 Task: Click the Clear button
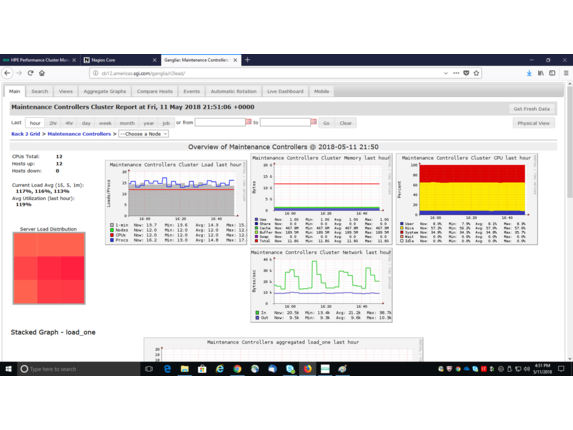coord(345,123)
